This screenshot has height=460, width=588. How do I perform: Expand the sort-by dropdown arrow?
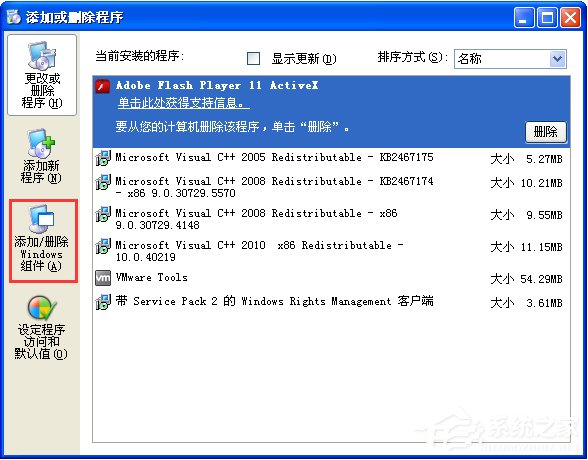(x=558, y=59)
